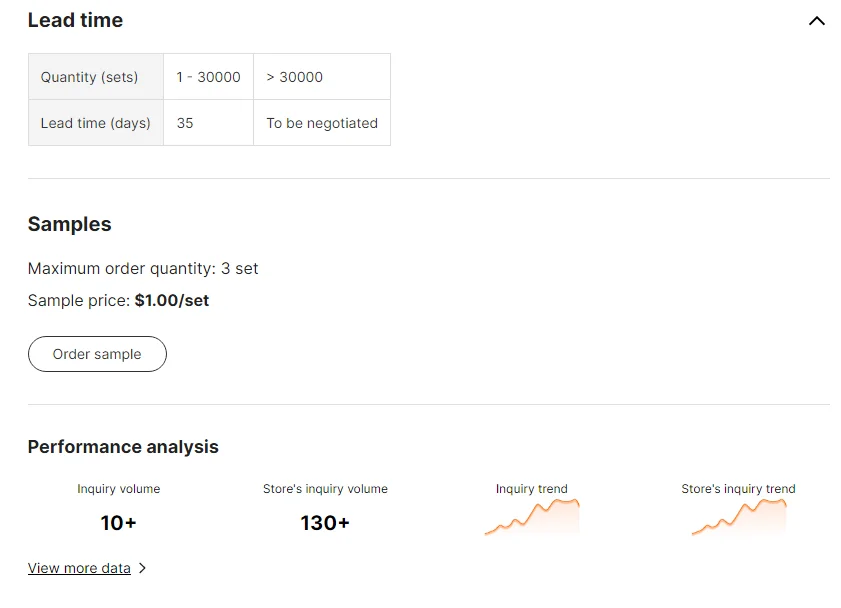Click the 1 - 30000 quantity cell
This screenshot has width=841, height=608.
coord(208,77)
